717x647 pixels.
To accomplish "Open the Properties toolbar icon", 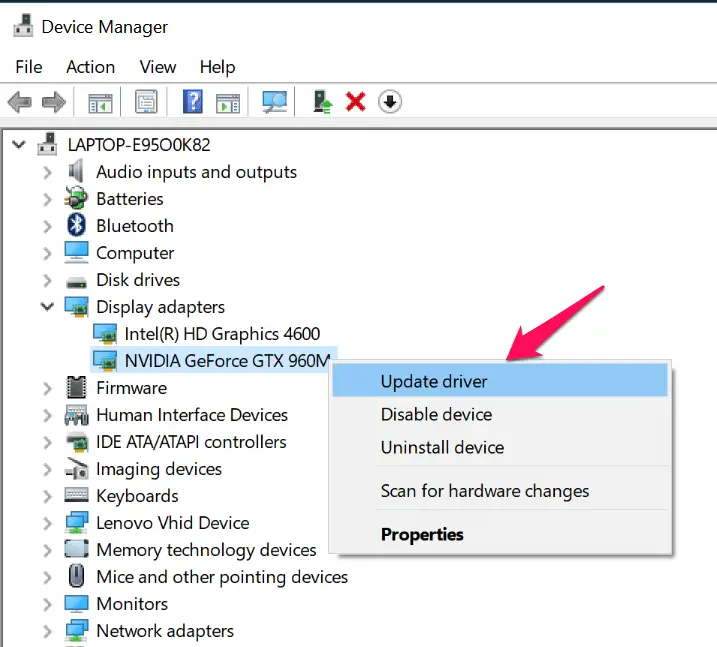I will click(x=146, y=102).
